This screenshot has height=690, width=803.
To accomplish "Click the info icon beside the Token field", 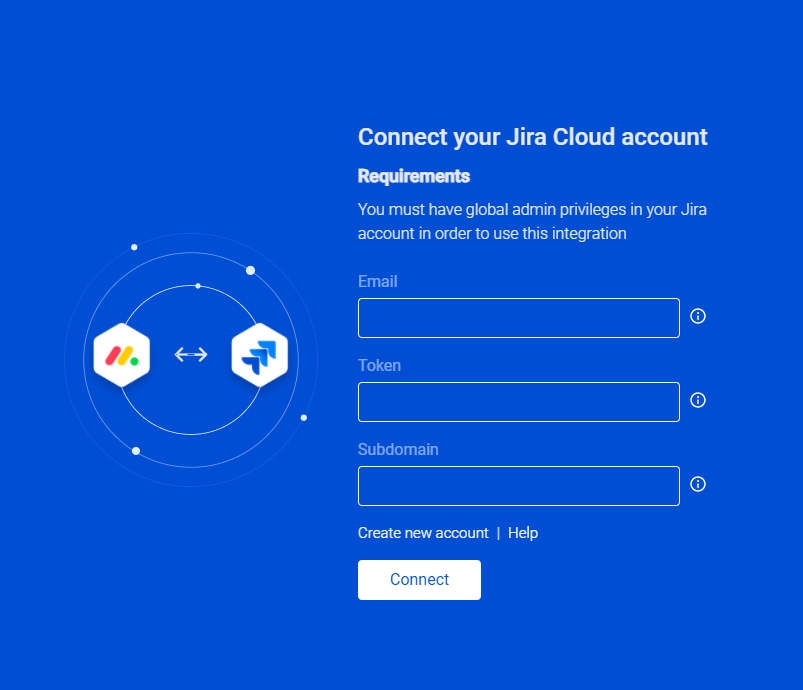I will [x=698, y=400].
